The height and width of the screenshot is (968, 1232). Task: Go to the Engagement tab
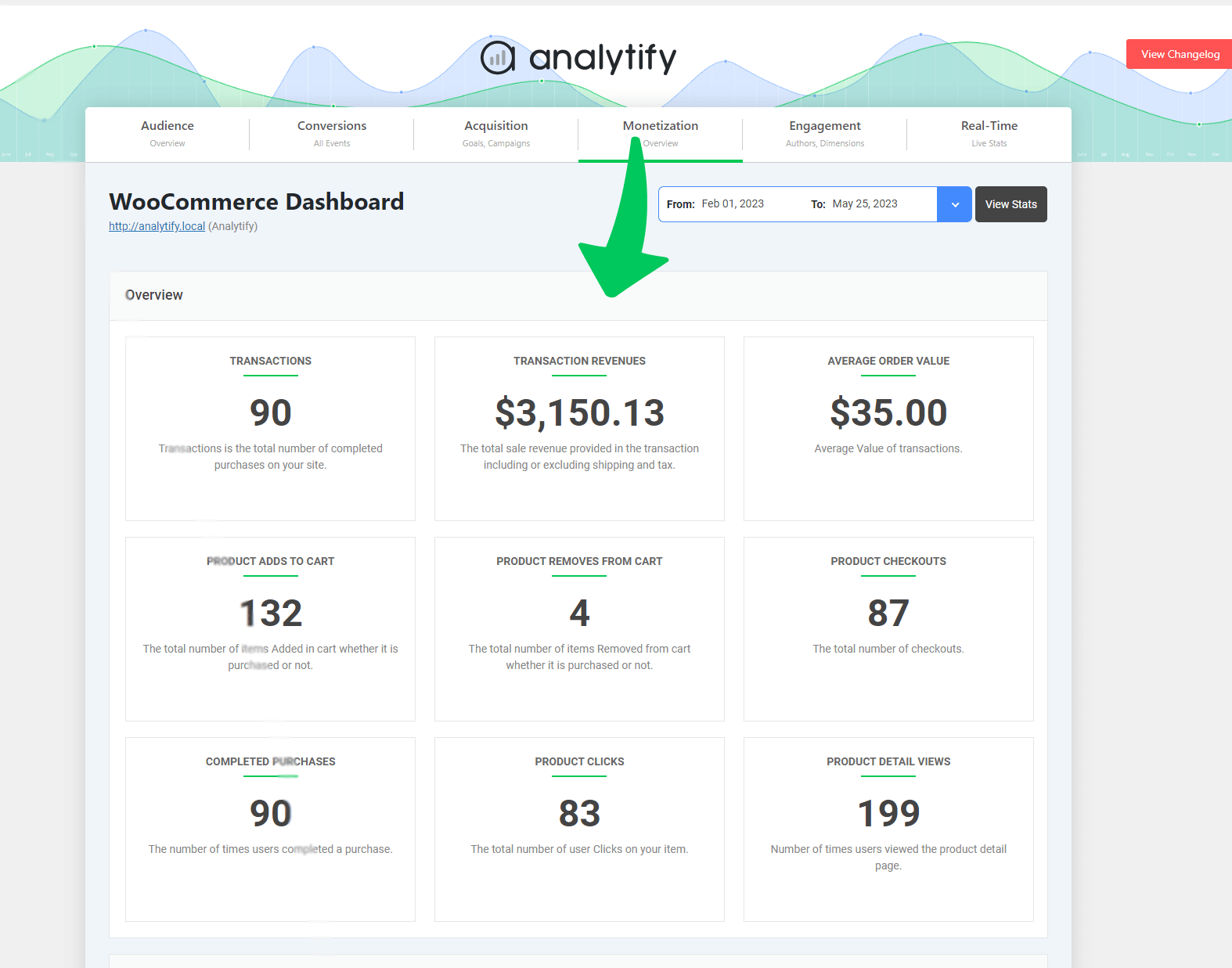click(x=825, y=134)
